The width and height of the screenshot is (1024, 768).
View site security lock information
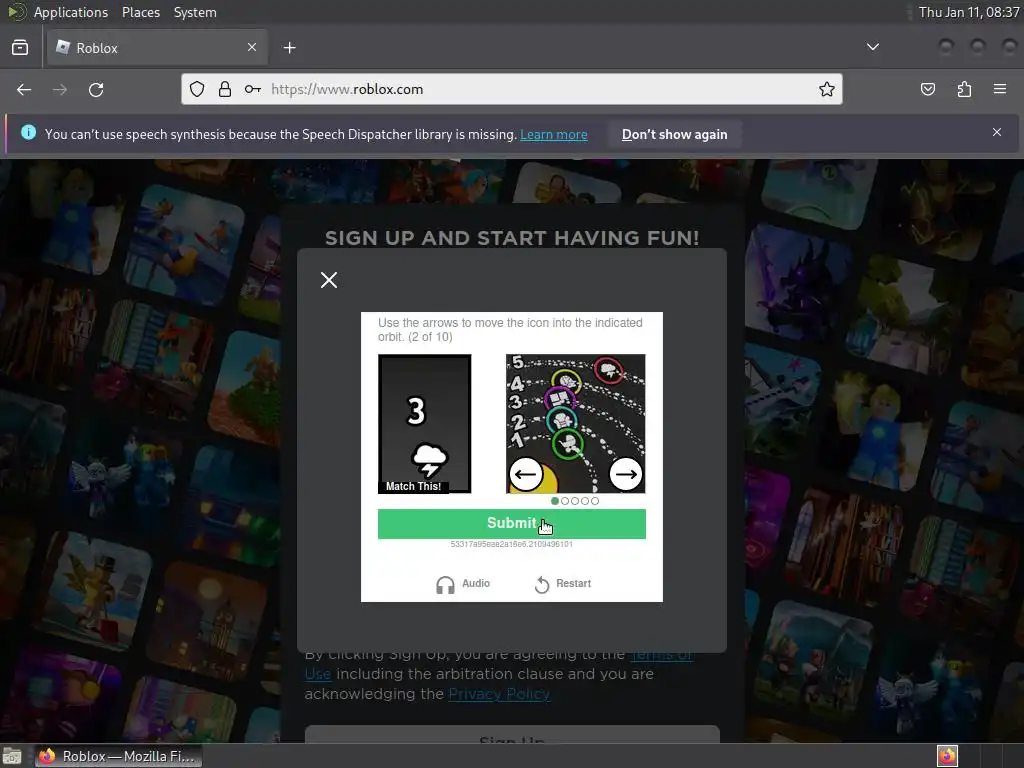tap(225, 89)
